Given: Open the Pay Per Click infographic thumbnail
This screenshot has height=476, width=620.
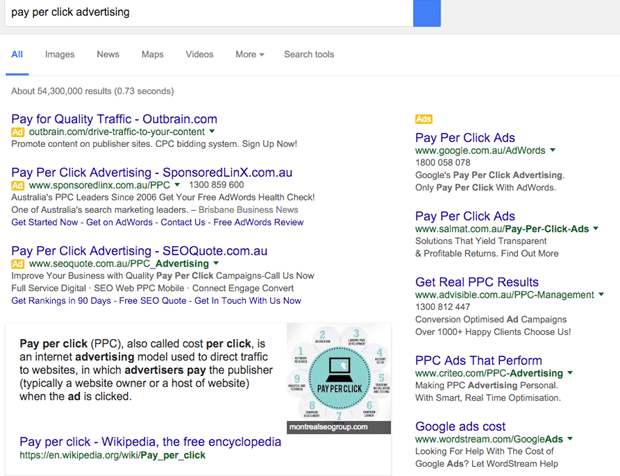Looking at the screenshot, I should 338,377.
